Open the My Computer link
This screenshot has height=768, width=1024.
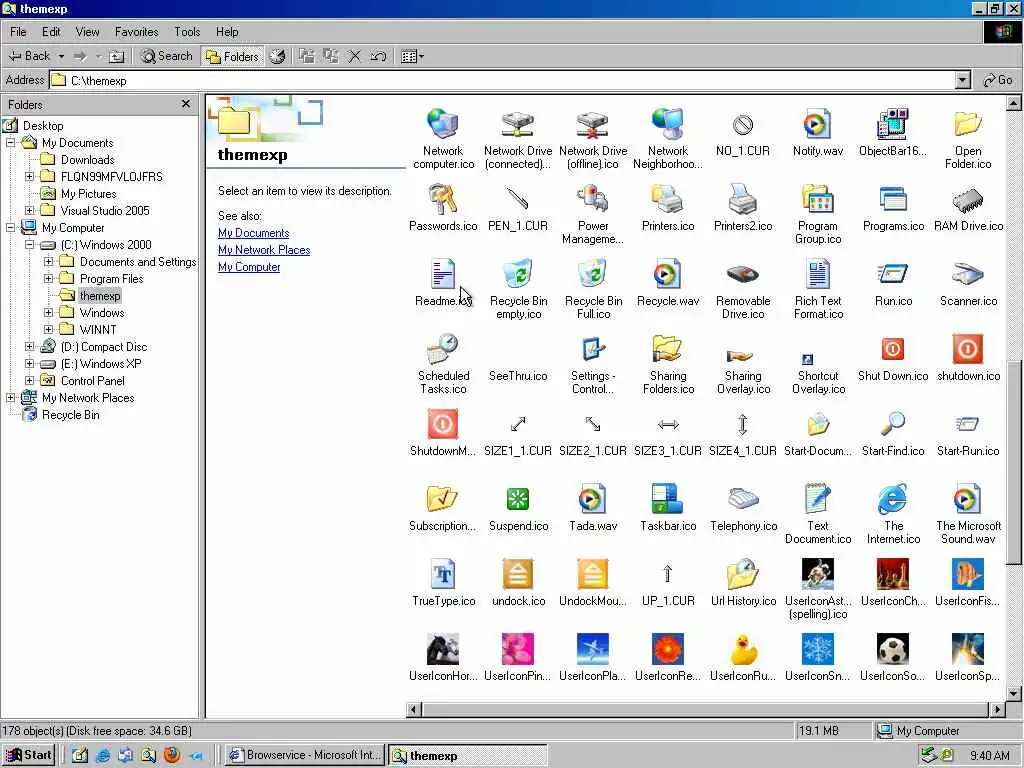[x=249, y=267]
